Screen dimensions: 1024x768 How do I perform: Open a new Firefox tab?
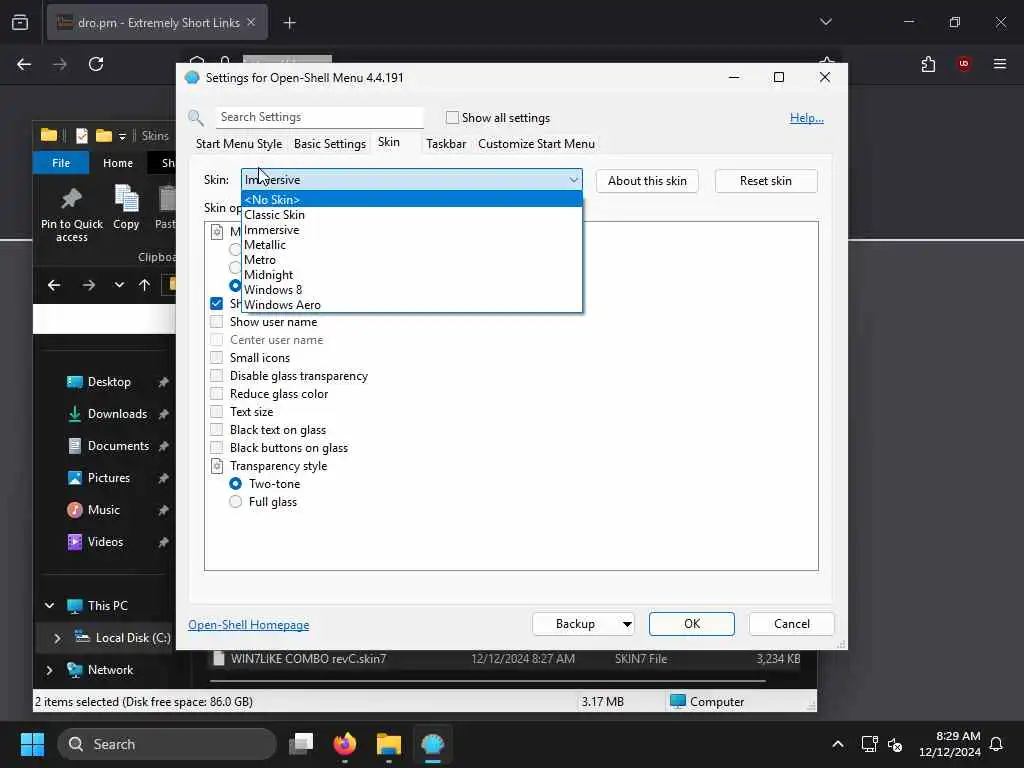tap(289, 23)
